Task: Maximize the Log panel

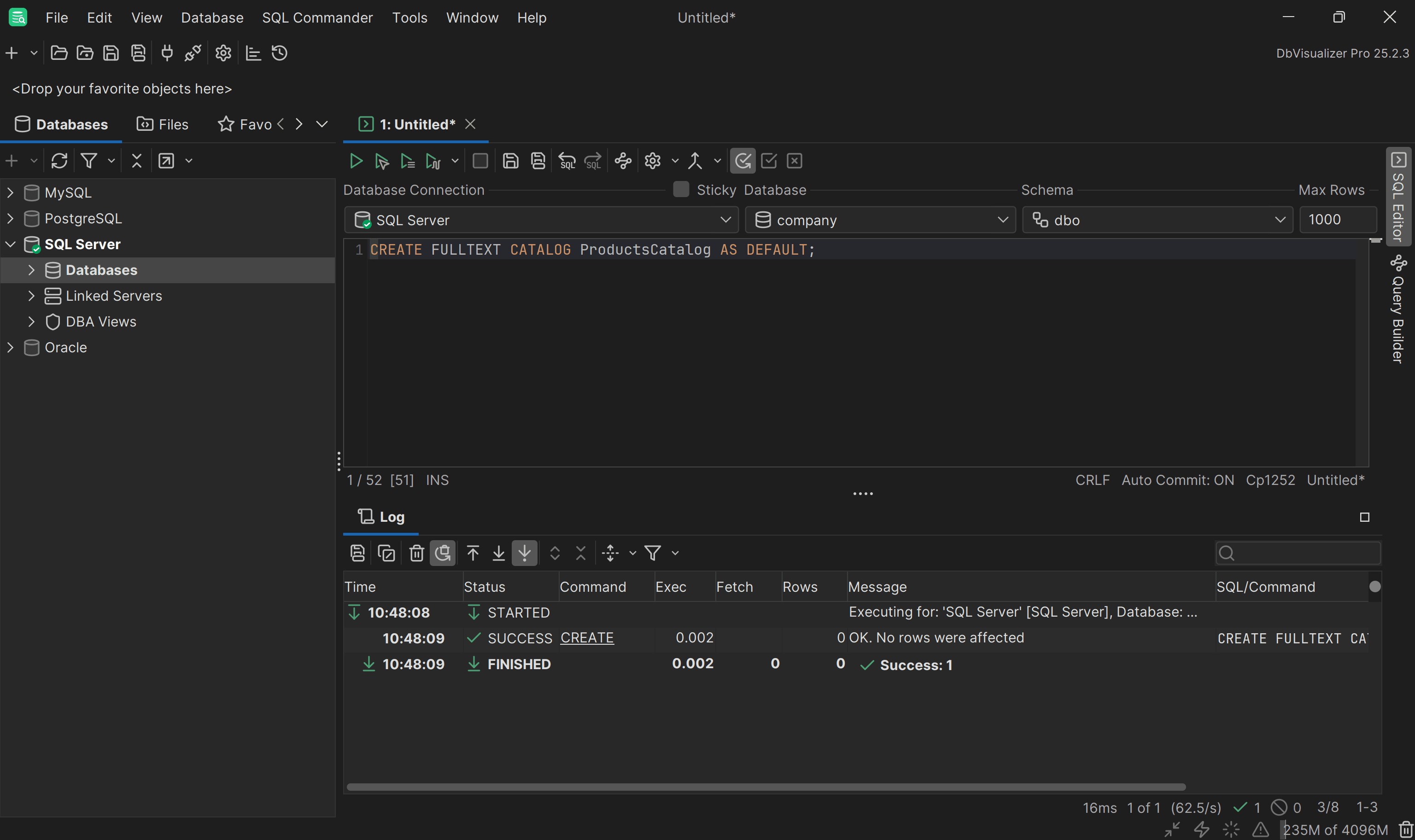Action: [1365, 517]
